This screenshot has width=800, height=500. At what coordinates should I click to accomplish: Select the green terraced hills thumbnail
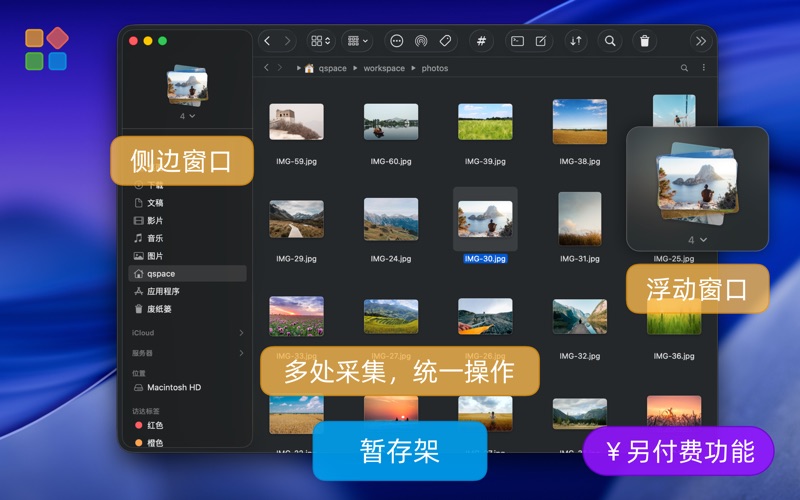tap(391, 316)
